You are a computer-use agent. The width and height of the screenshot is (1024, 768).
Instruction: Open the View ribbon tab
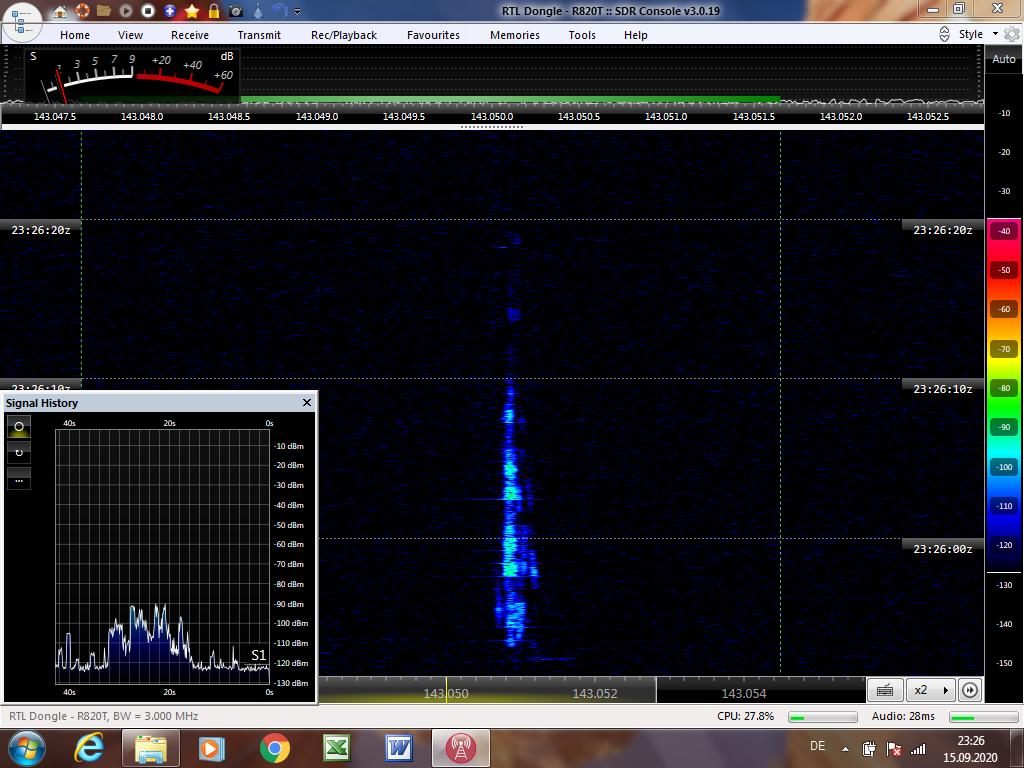coord(131,35)
